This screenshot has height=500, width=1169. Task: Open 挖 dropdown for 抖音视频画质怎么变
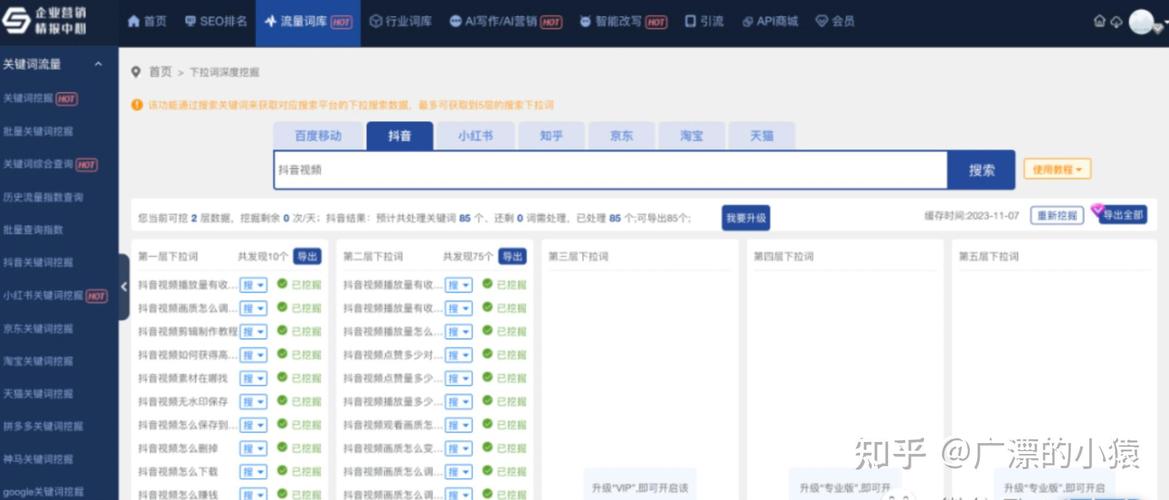pyautogui.click(x=459, y=449)
